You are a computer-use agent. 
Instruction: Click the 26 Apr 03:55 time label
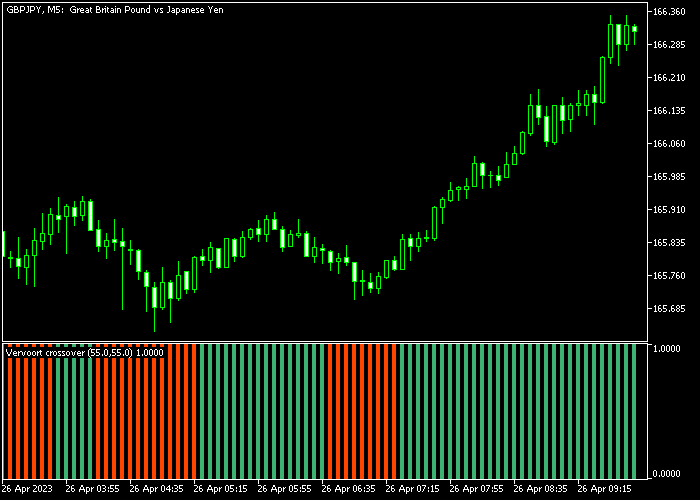(x=93, y=488)
